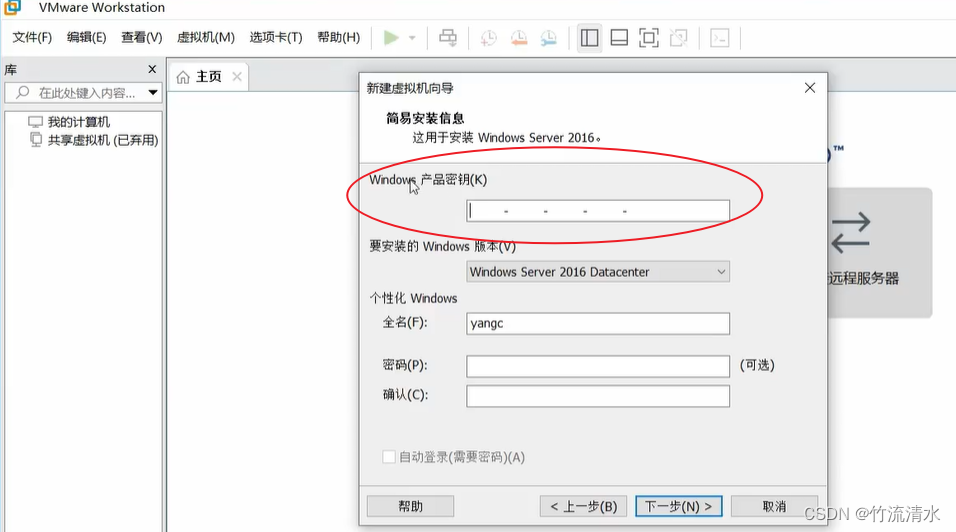Open the 文件(F) menu
956x532 pixels.
32,37
